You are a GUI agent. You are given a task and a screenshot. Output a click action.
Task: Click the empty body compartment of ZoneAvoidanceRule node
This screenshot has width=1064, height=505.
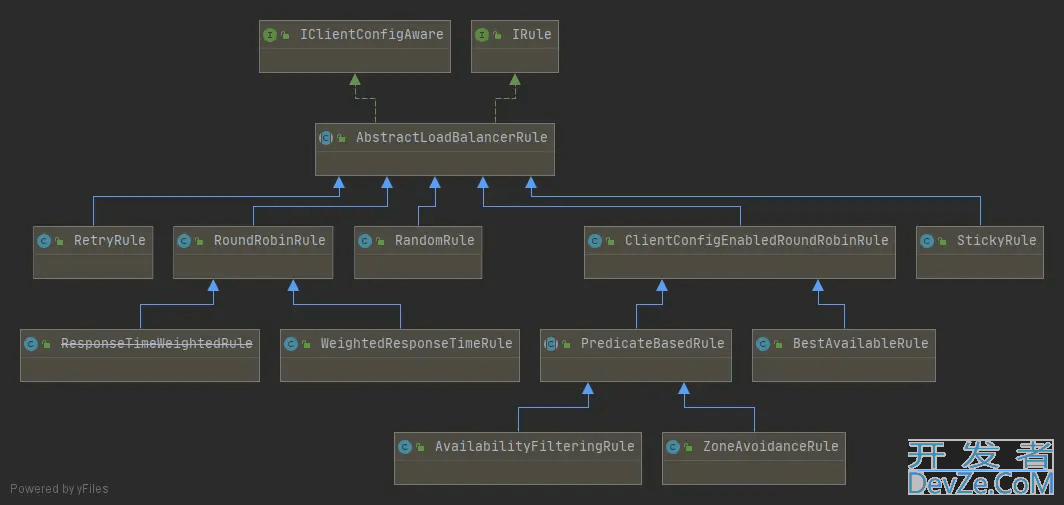click(x=754, y=472)
